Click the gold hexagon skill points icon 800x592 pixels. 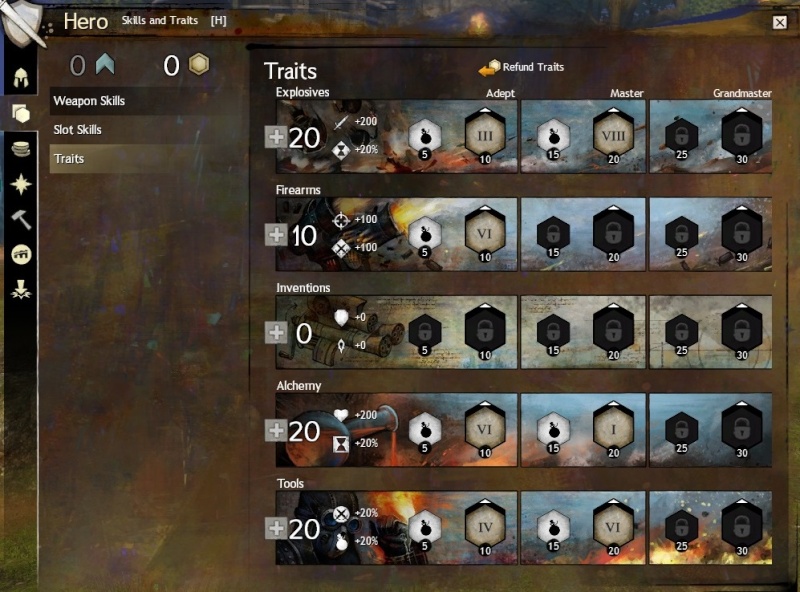coord(199,65)
